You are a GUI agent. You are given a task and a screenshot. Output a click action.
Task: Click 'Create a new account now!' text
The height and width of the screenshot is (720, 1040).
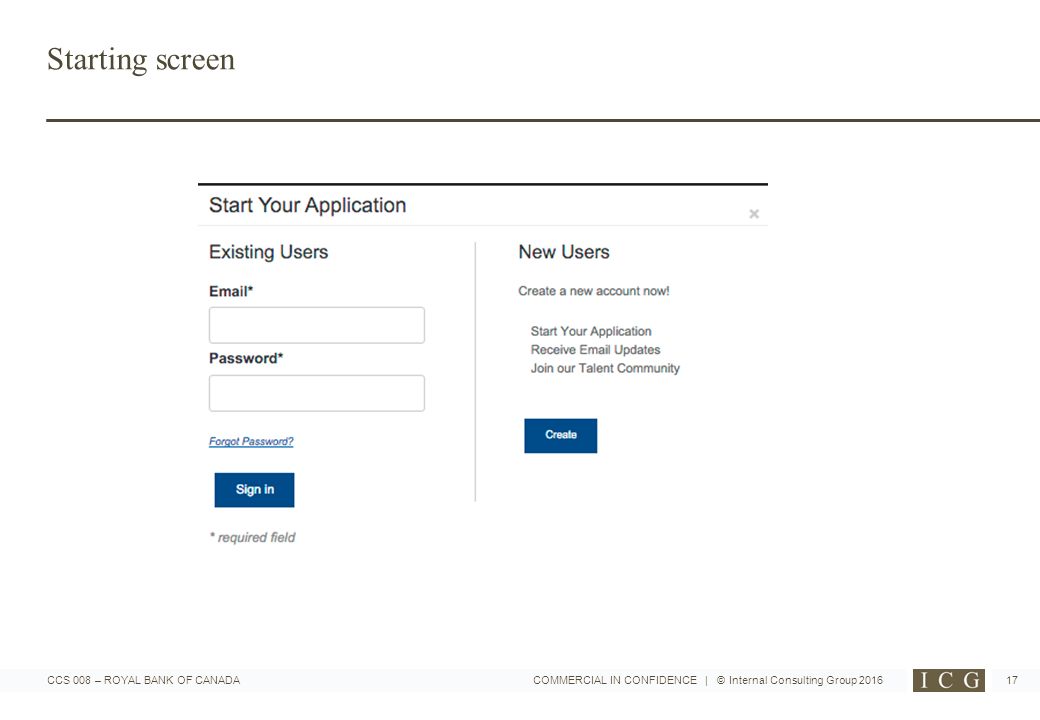594,291
